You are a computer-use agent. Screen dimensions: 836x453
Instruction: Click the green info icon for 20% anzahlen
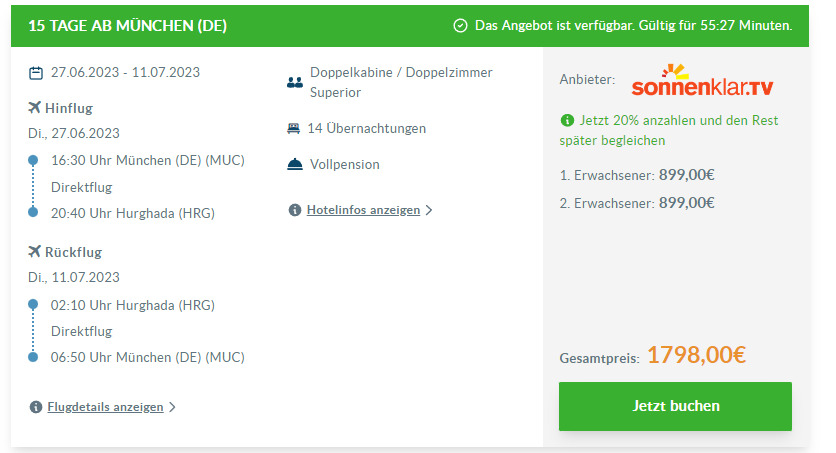(x=567, y=120)
